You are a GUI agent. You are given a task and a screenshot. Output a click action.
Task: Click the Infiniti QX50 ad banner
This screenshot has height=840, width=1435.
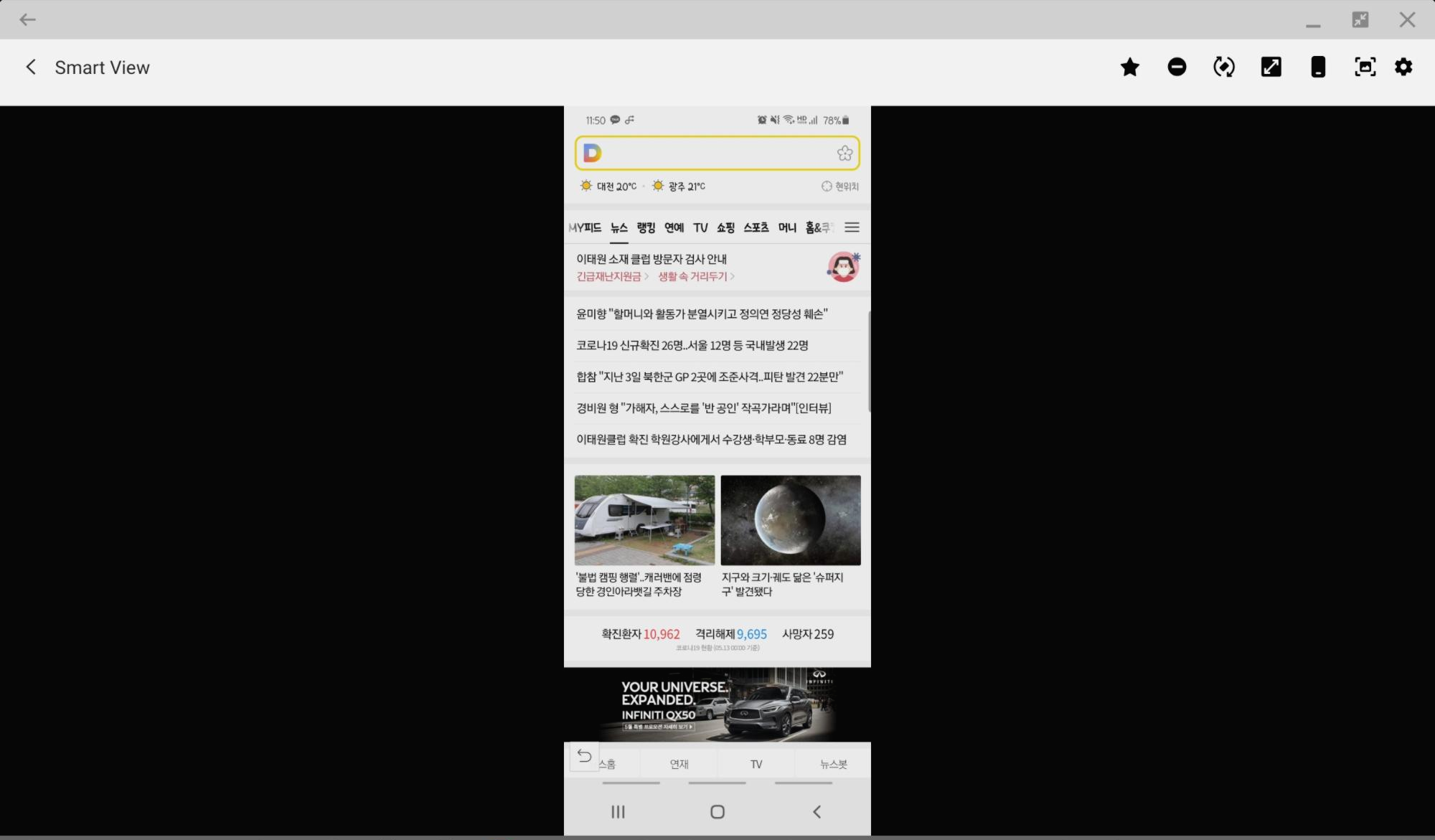(x=717, y=704)
